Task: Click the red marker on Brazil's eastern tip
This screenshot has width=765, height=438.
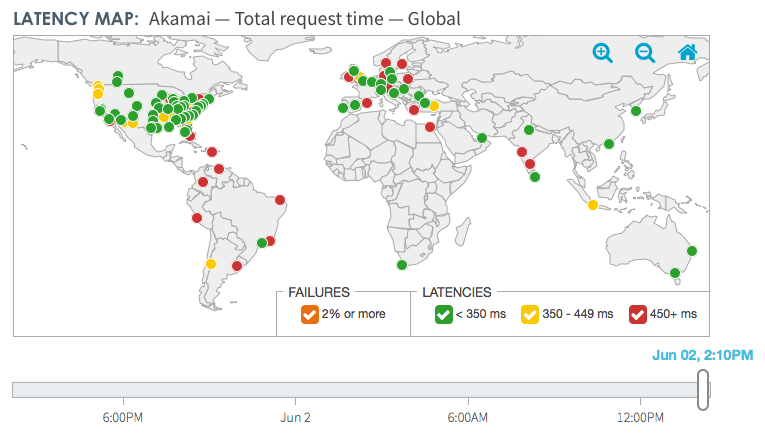Action: pyautogui.click(x=280, y=199)
